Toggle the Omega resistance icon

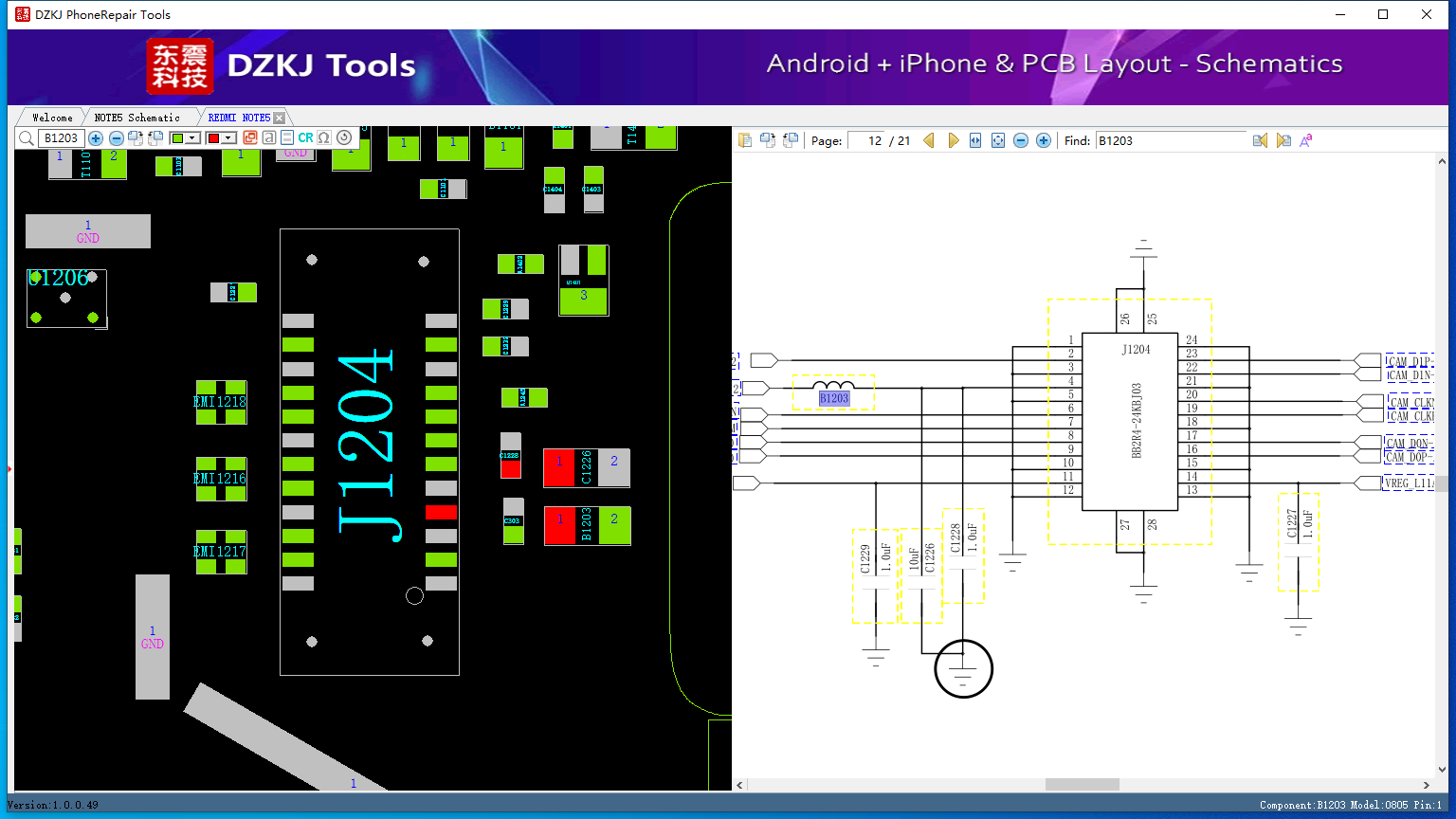coord(323,138)
